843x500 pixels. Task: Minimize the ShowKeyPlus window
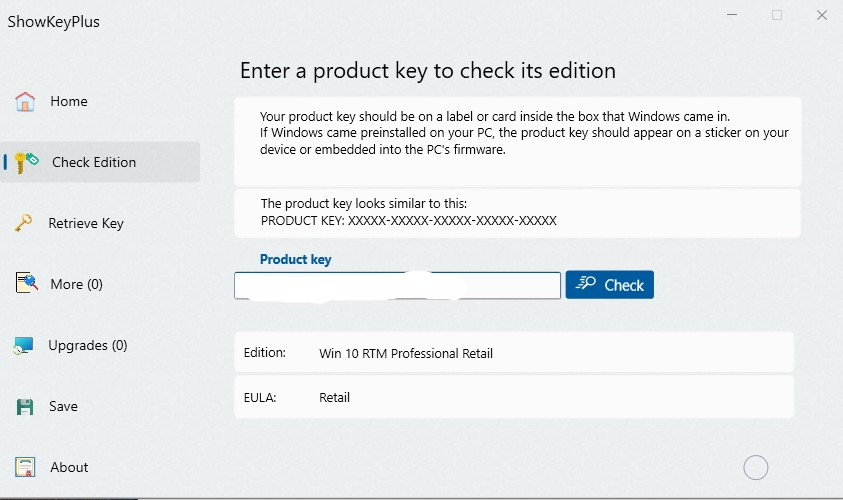point(732,15)
